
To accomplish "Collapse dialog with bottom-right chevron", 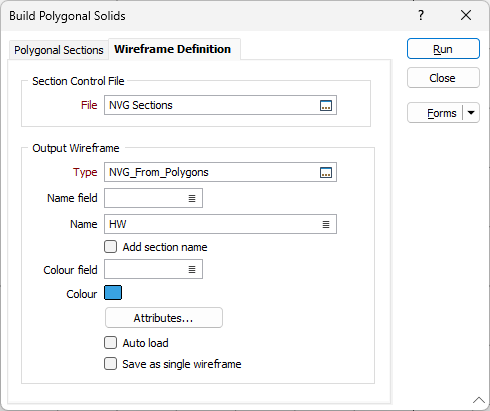I will (x=479, y=400).
